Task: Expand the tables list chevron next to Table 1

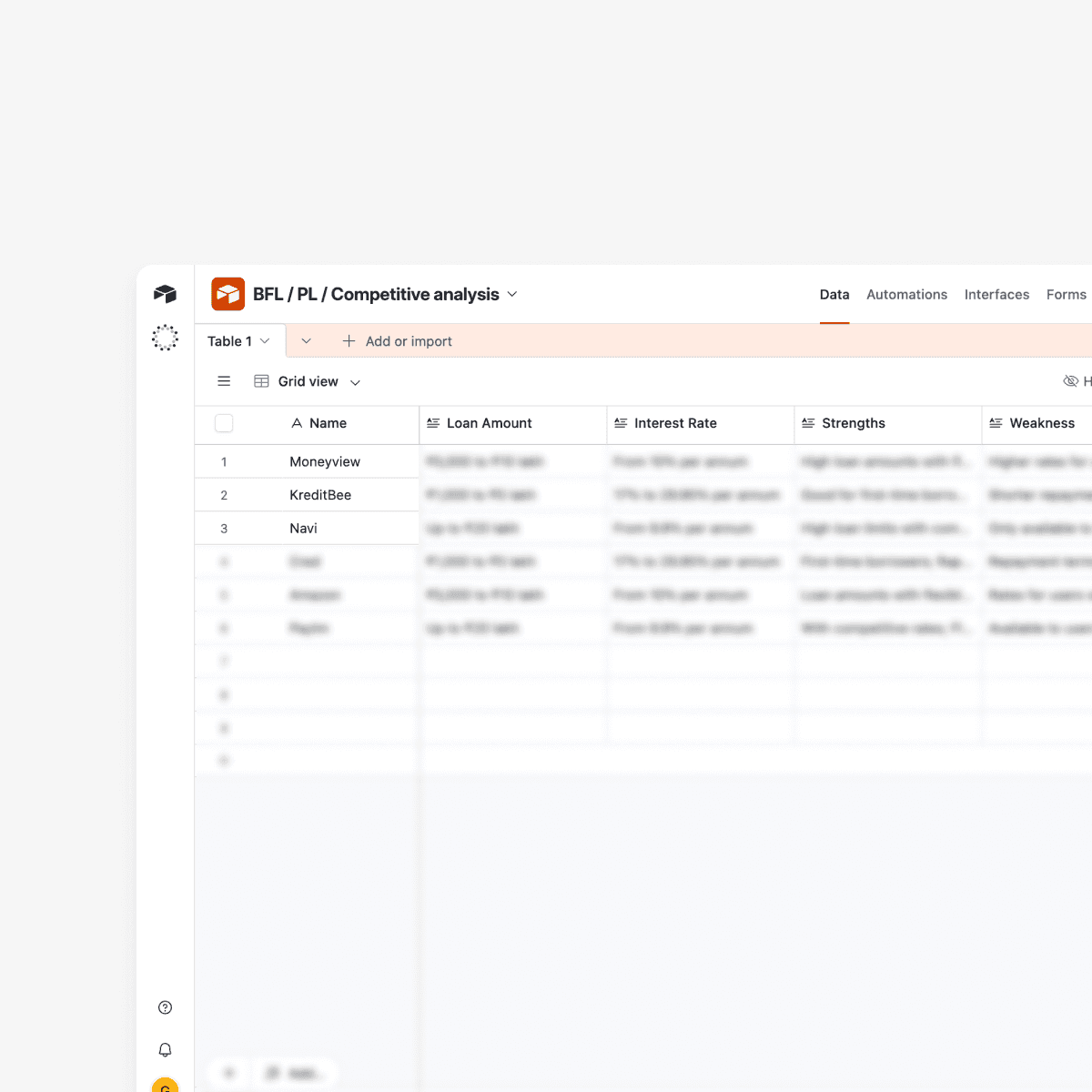Action: click(306, 341)
